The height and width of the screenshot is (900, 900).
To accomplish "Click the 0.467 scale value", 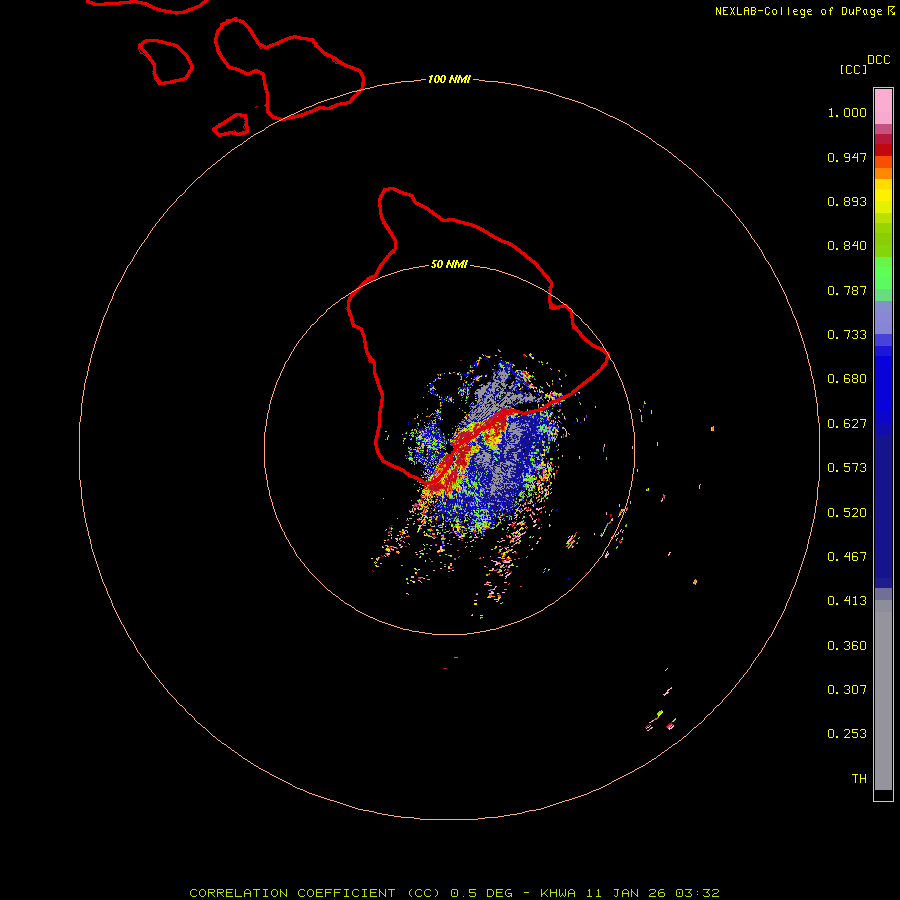I will (847, 557).
